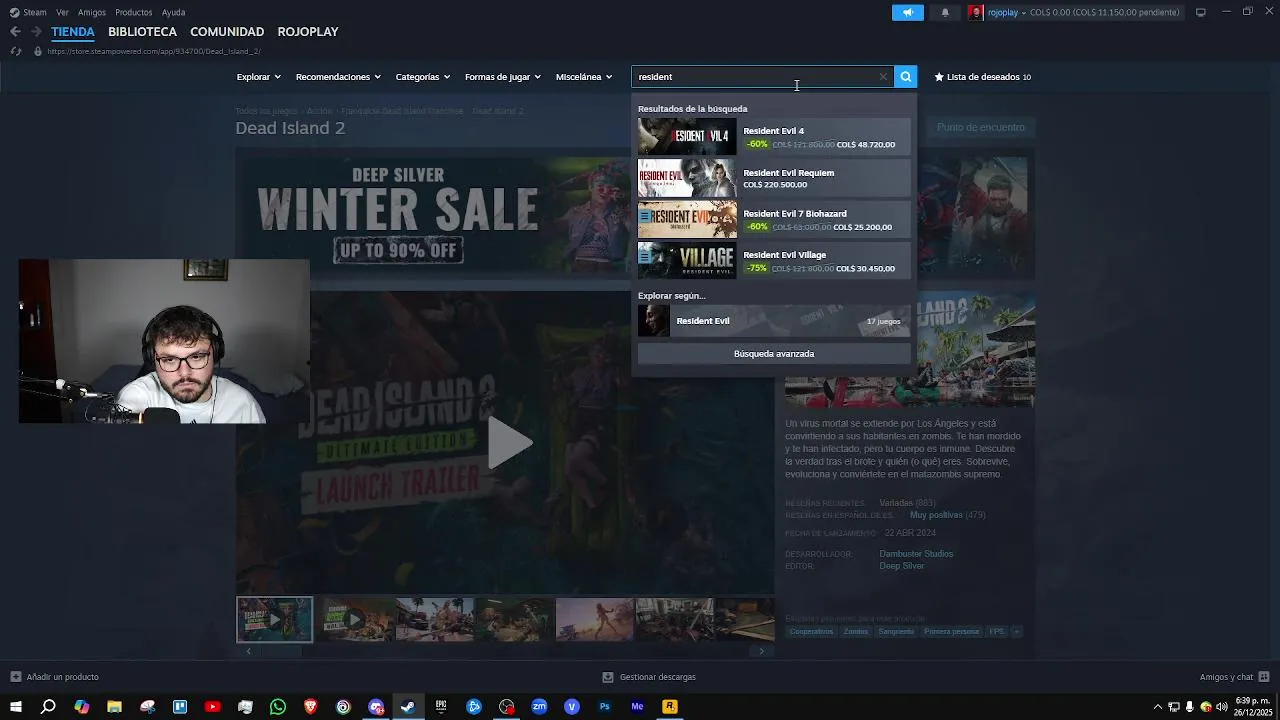Image resolution: width=1280 pixels, height=720 pixels.
Task: Go forward with the forward arrow
Action: tap(36, 32)
